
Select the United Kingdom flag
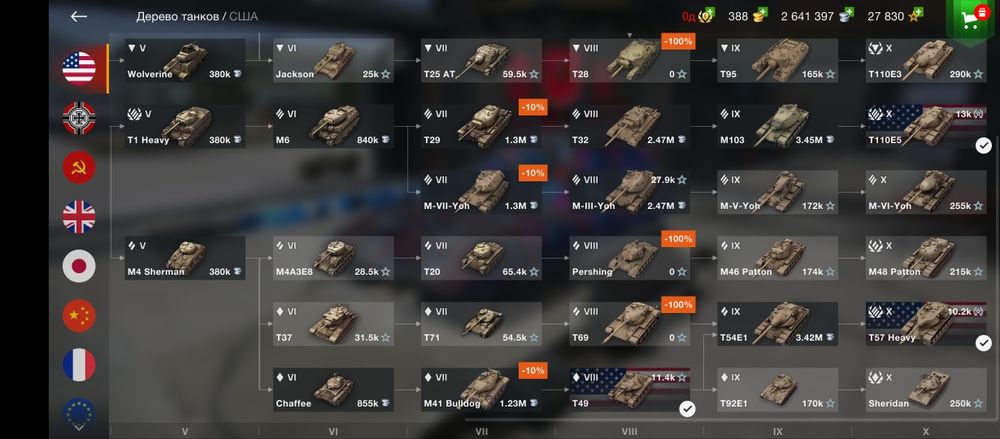79,217
